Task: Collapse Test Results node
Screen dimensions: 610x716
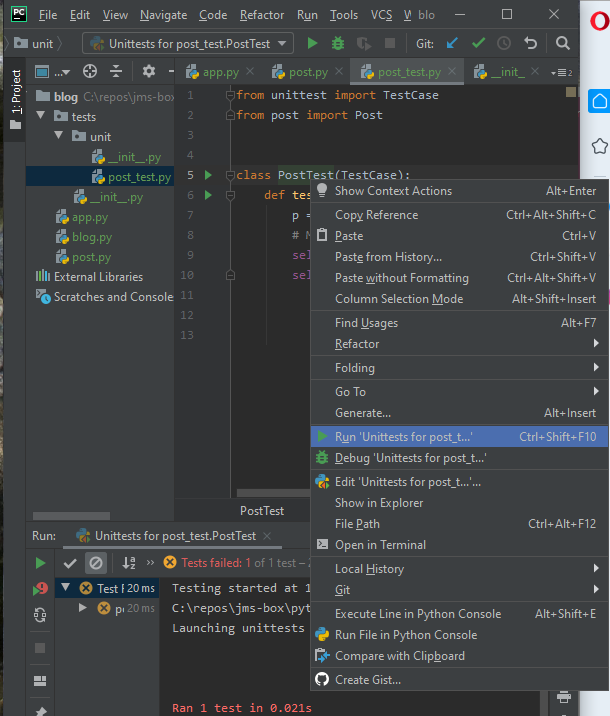Action: (x=66, y=588)
